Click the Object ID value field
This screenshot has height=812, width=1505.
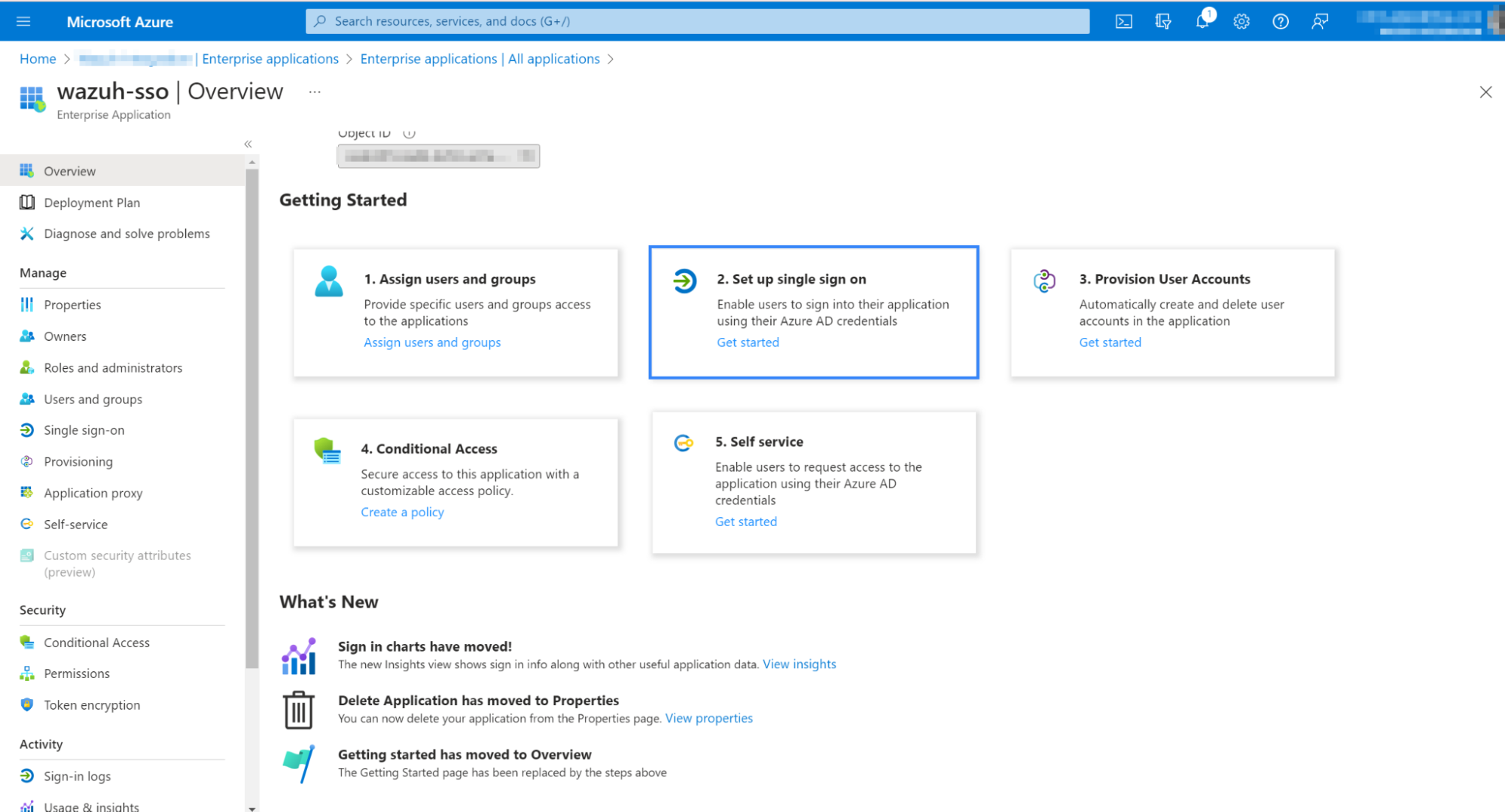[x=438, y=156]
